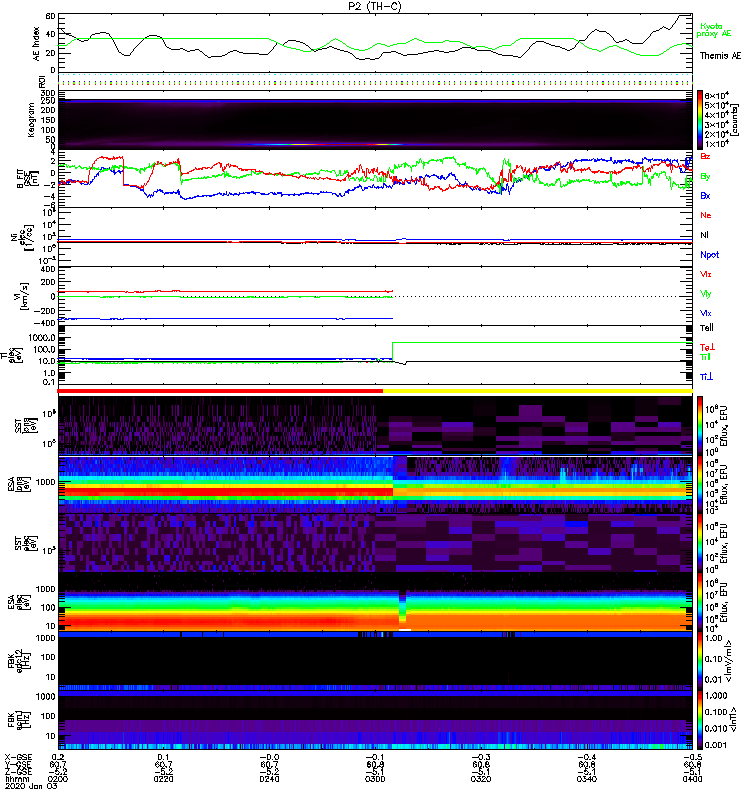Click the "0200" time tick label

(x=58, y=779)
